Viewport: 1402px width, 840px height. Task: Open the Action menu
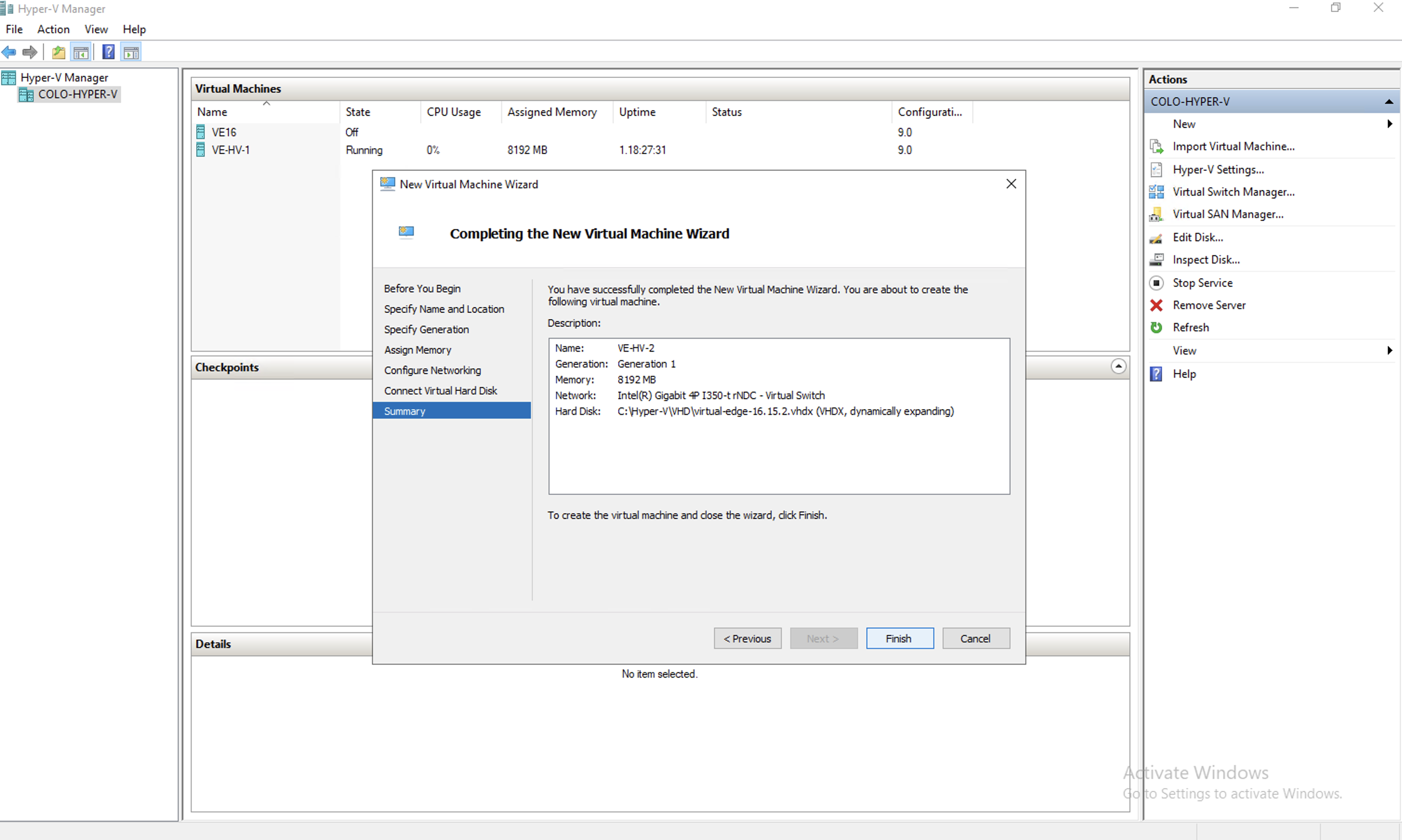pyautogui.click(x=53, y=29)
